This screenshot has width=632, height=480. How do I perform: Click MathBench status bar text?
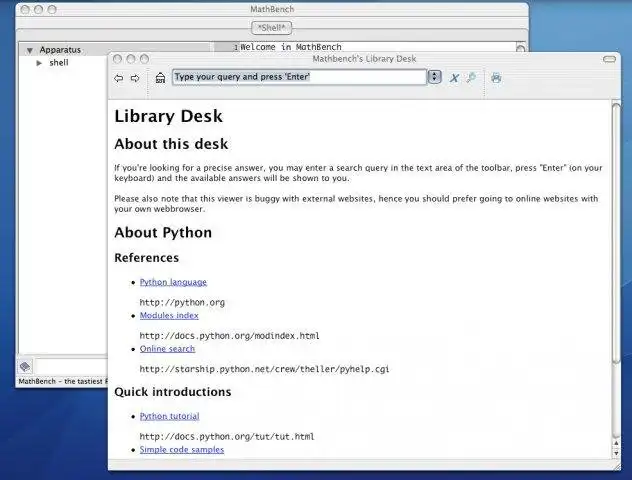(x=63, y=381)
